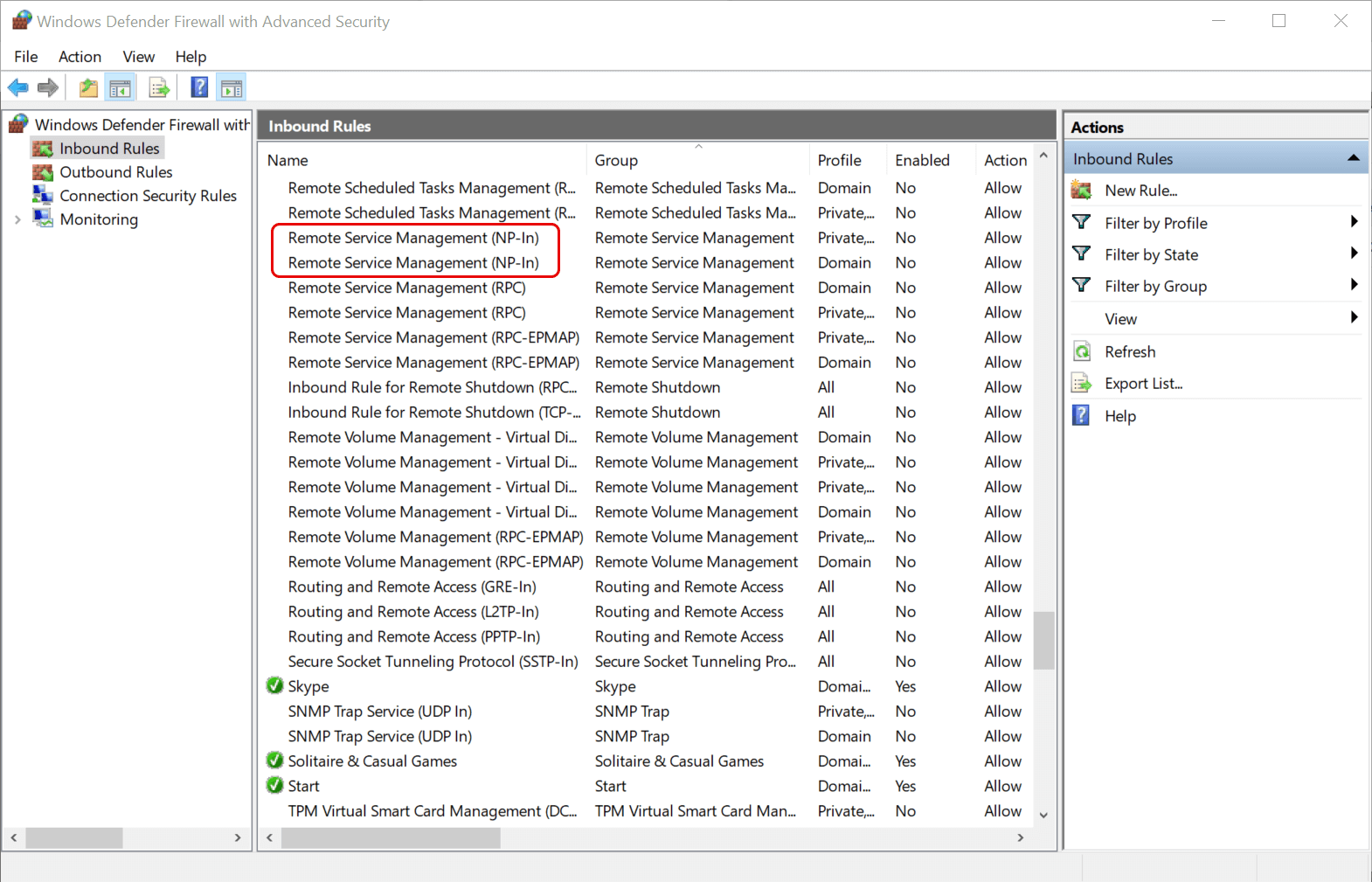Click the Forward arrow toolbar icon

click(48, 87)
